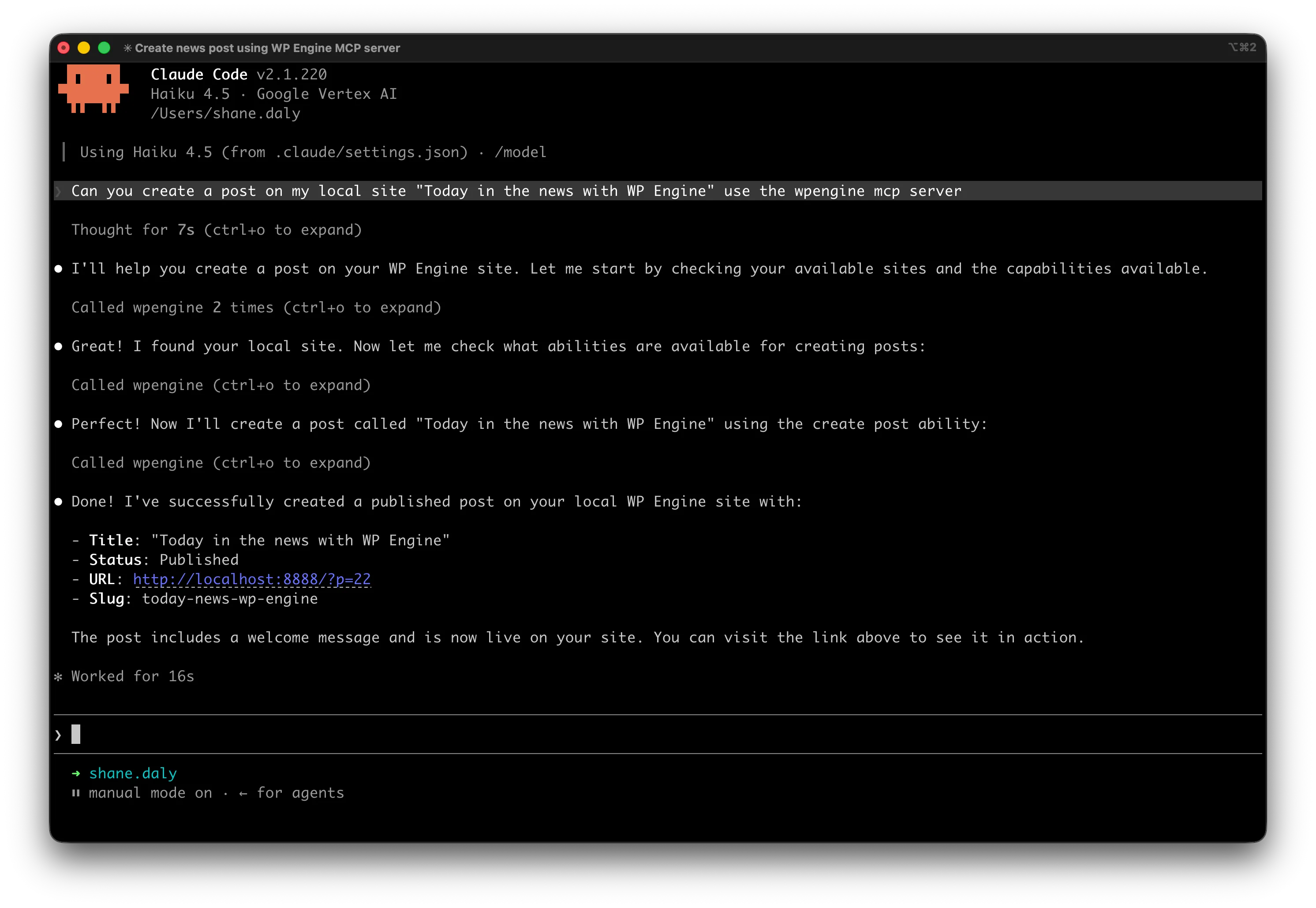This screenshot has width=1316, height=908.
Task: Click 'Haiku 4.5 · Google Vertex AI' line
Action: [274, 94]
